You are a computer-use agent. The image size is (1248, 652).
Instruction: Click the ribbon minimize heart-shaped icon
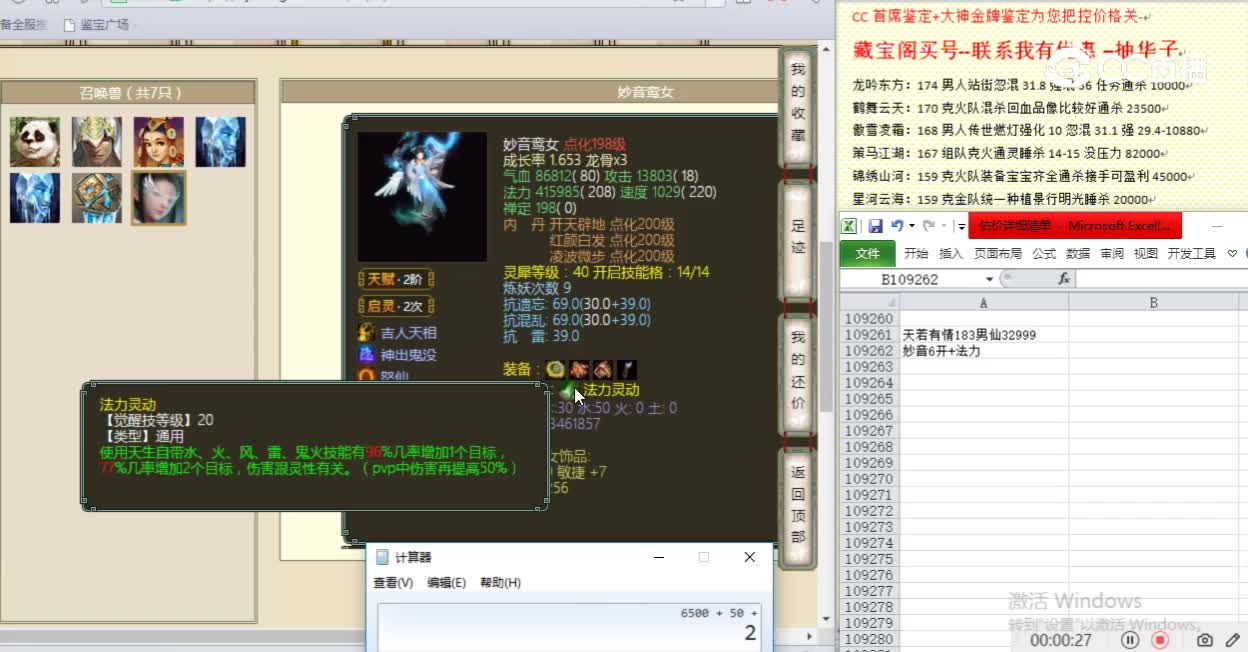coord(1233,254)
